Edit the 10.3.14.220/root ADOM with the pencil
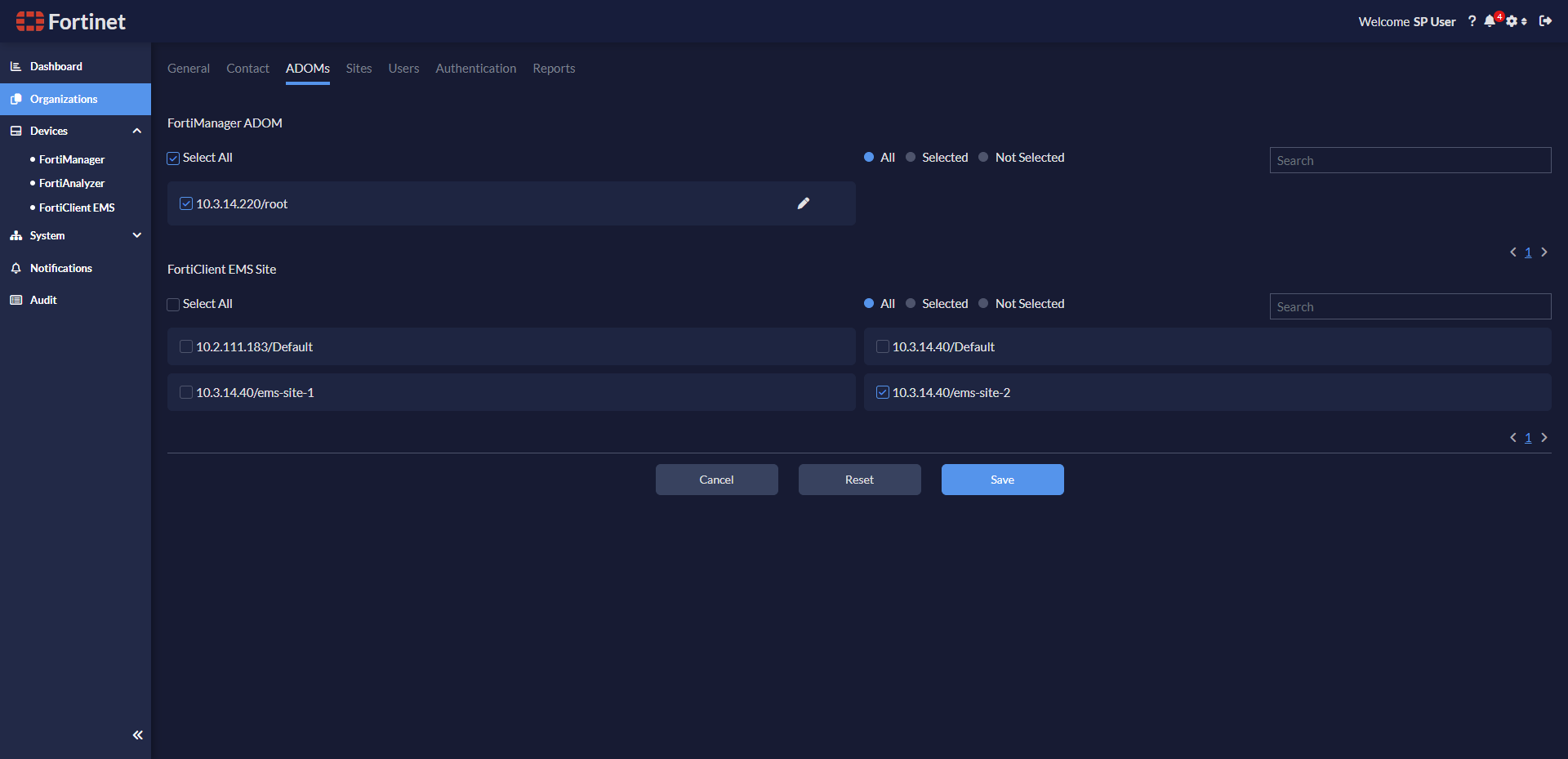Screen dimensions: 1568x759 [x=804, y=203]
